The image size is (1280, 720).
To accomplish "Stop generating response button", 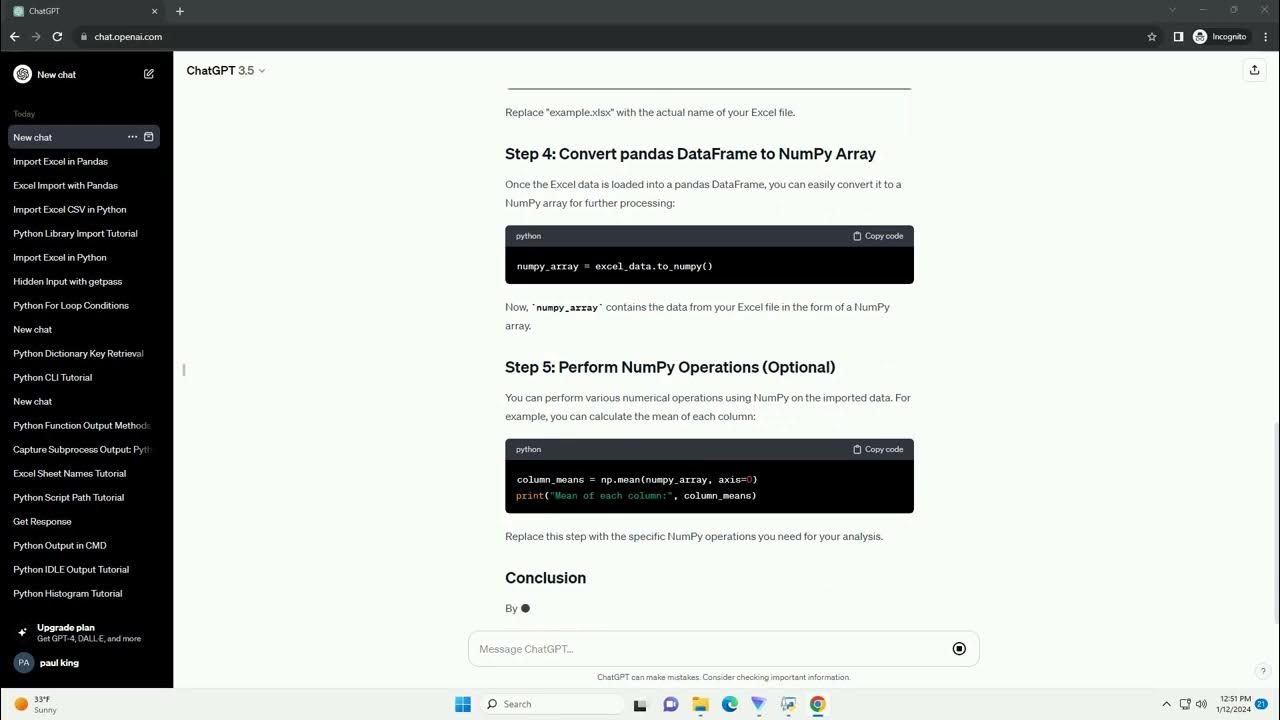I will (959, 649).
